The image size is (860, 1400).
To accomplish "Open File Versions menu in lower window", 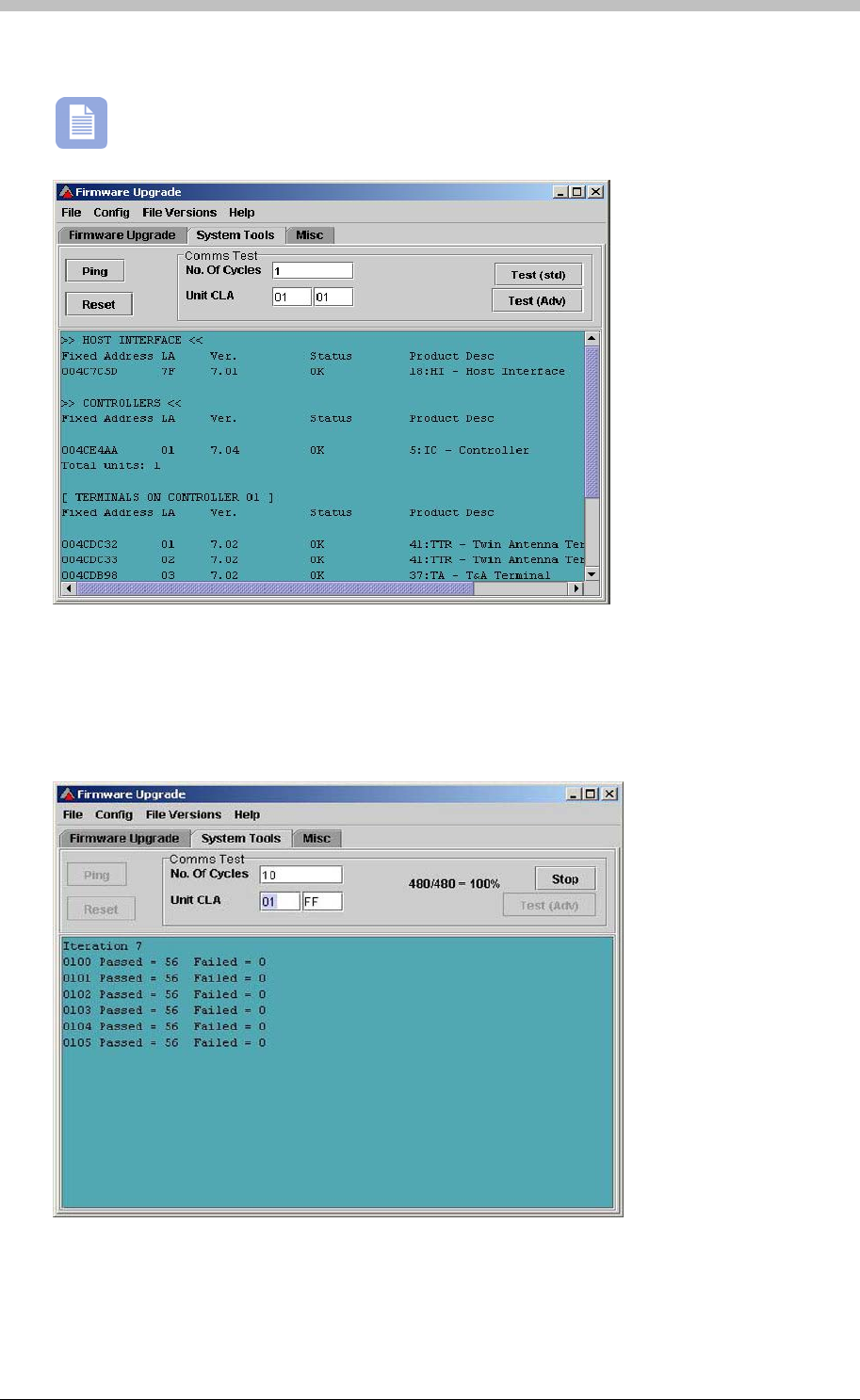I will pos(184,815).
